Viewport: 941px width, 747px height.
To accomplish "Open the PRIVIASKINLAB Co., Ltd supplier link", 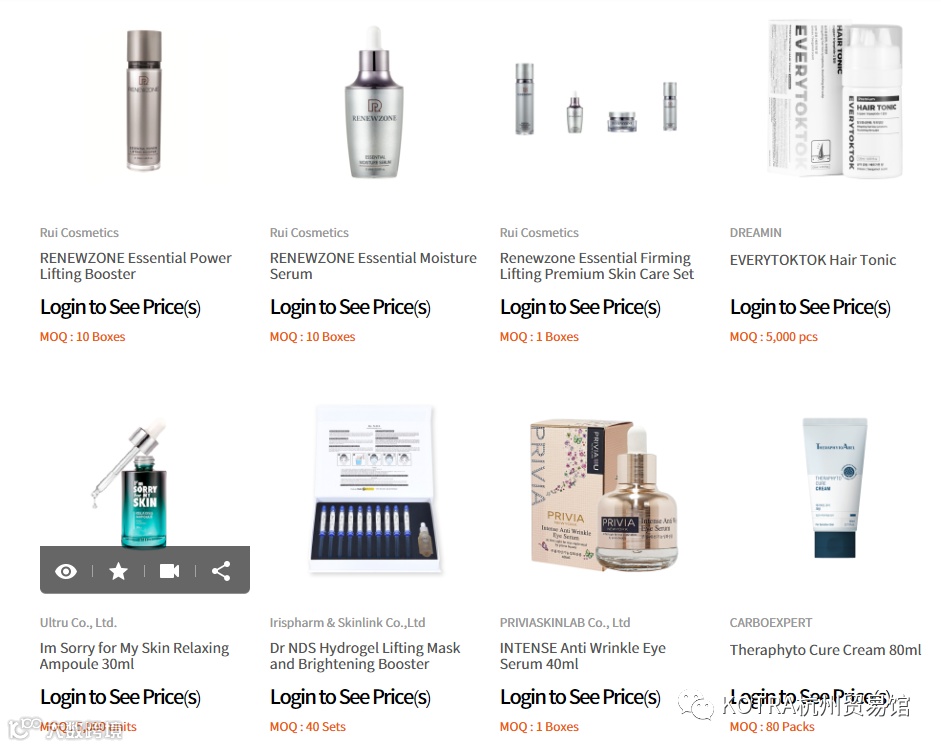I will point(565,623).
